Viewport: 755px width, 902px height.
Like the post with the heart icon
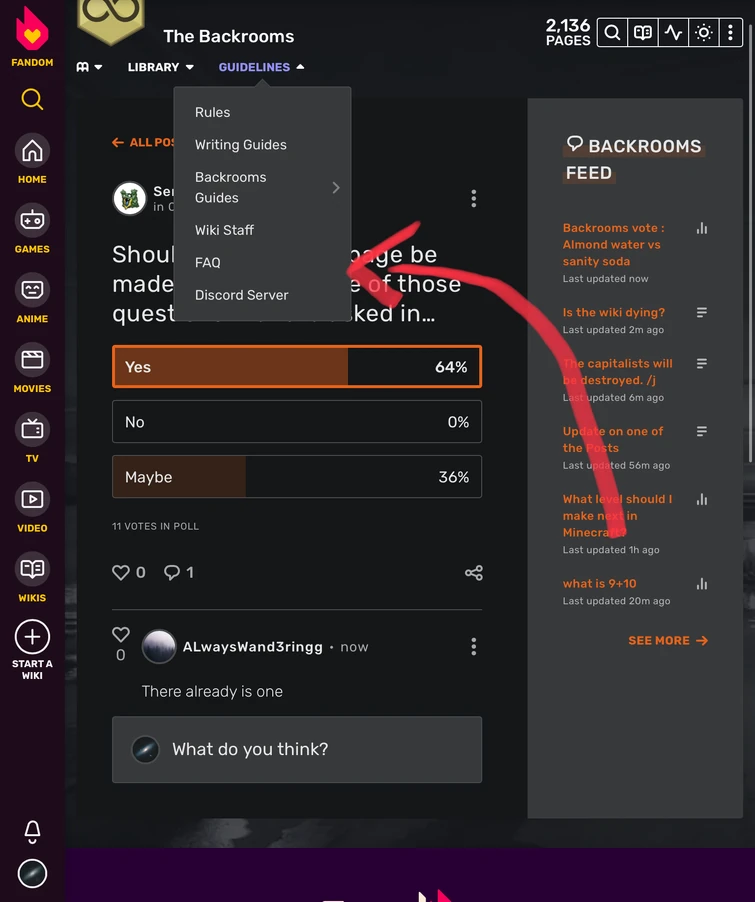coord(121,573)
